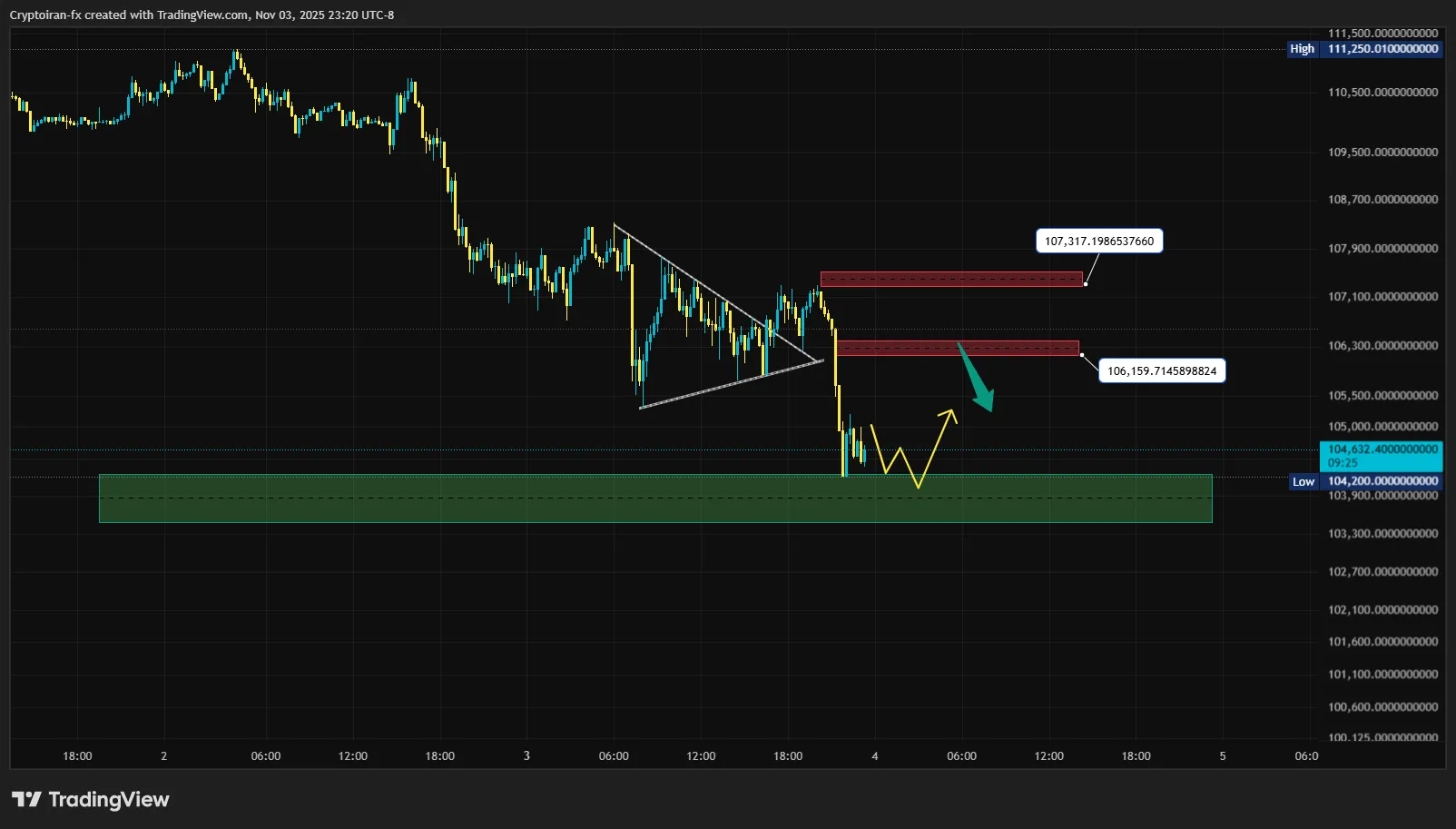This screenshot has height=829, width=1456.
Task: Click the TradingView logo icon
Action: click(26, 799)
